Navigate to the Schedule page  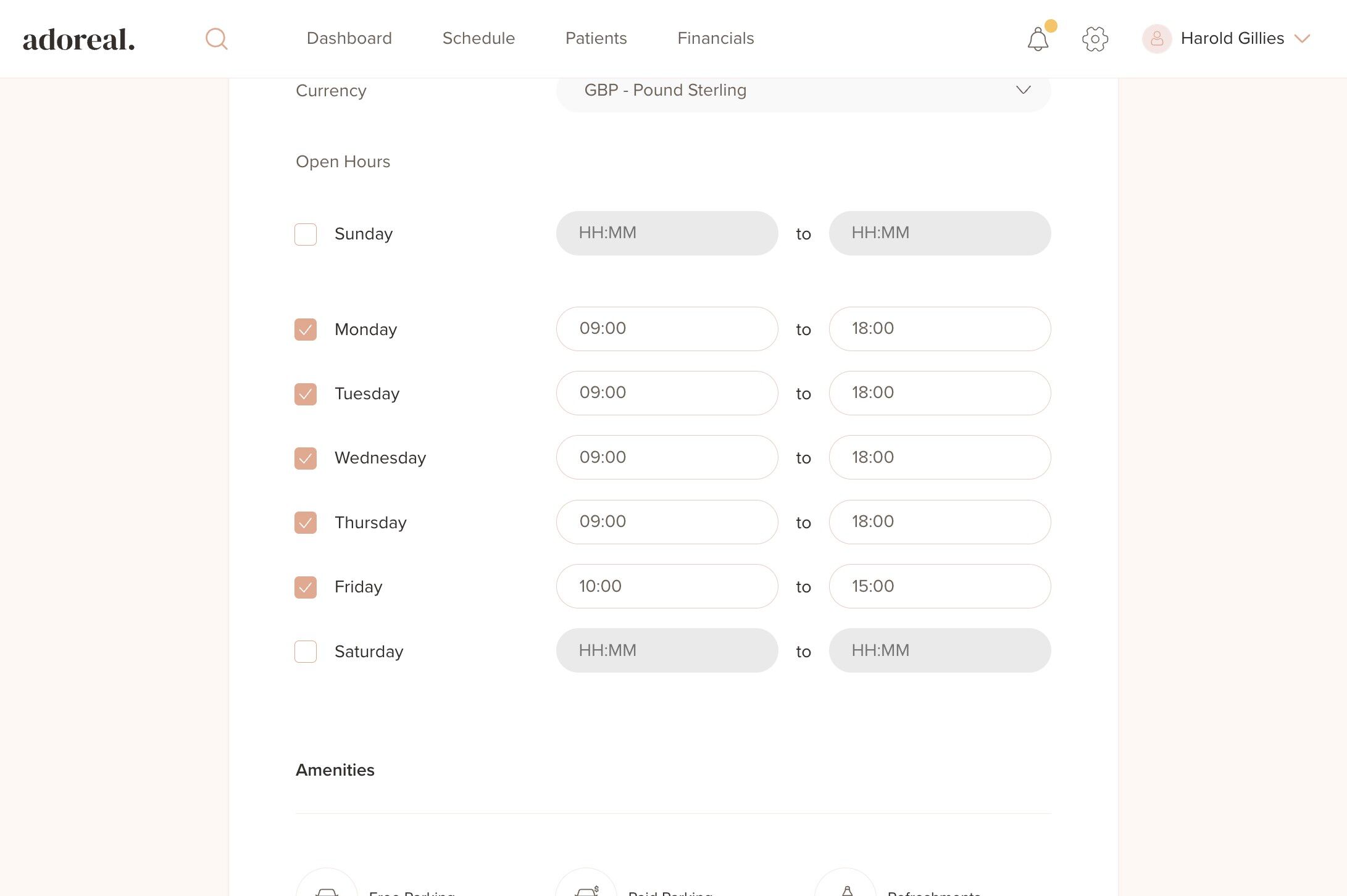coord(478,38)
